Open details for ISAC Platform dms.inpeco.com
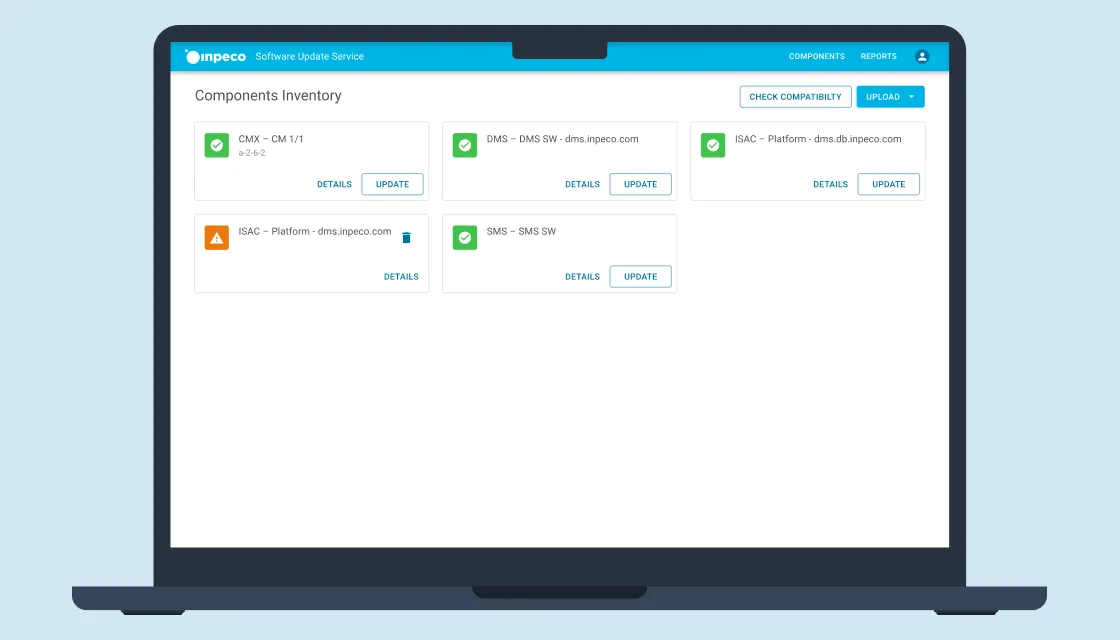 point(401,276)
